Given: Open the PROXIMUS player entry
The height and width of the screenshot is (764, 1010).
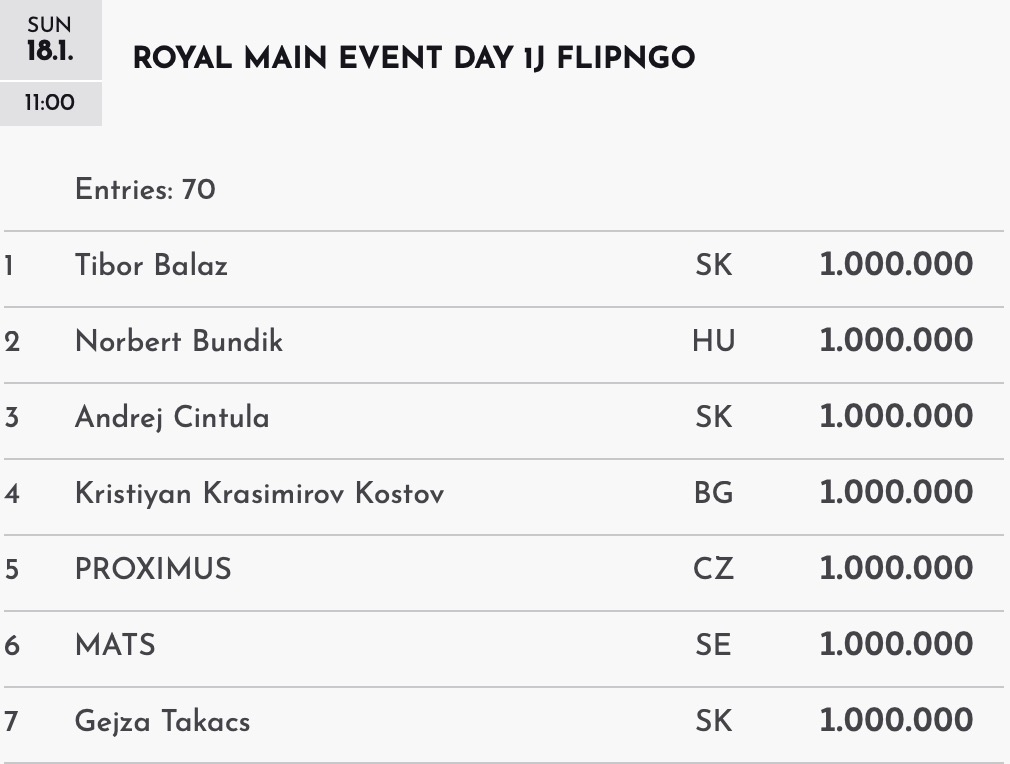Looking at the screenshot, I should pyautogui.click(x=153, y=570).
